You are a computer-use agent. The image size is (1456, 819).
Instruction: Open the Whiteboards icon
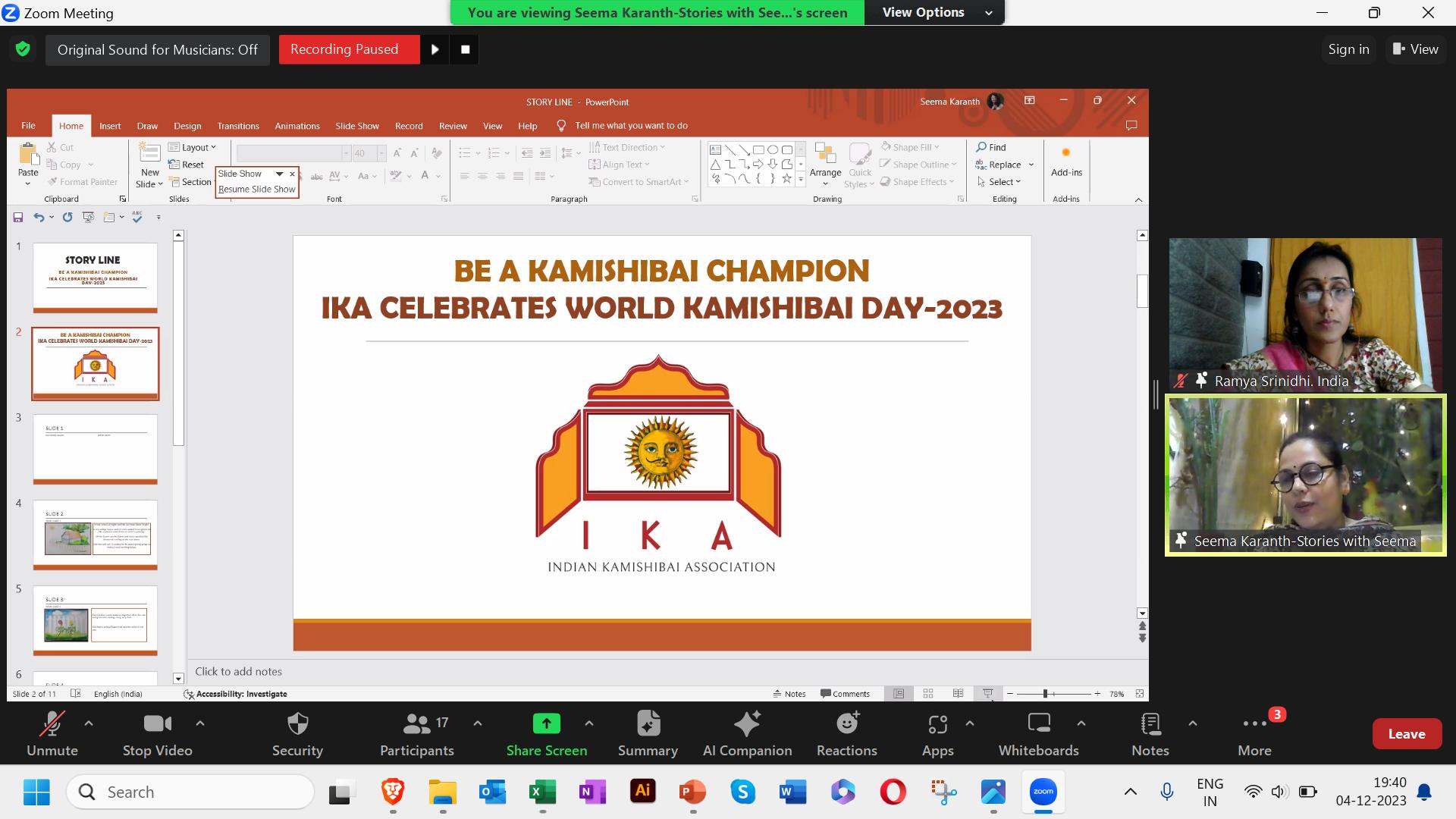coord(1038,724)
